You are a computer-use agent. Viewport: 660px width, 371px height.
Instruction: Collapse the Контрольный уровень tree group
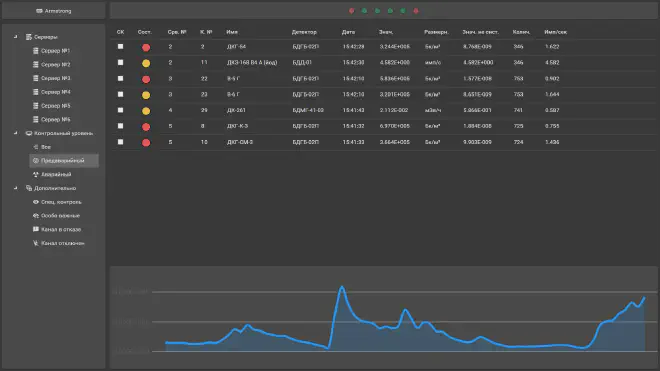tap(16, 133)
